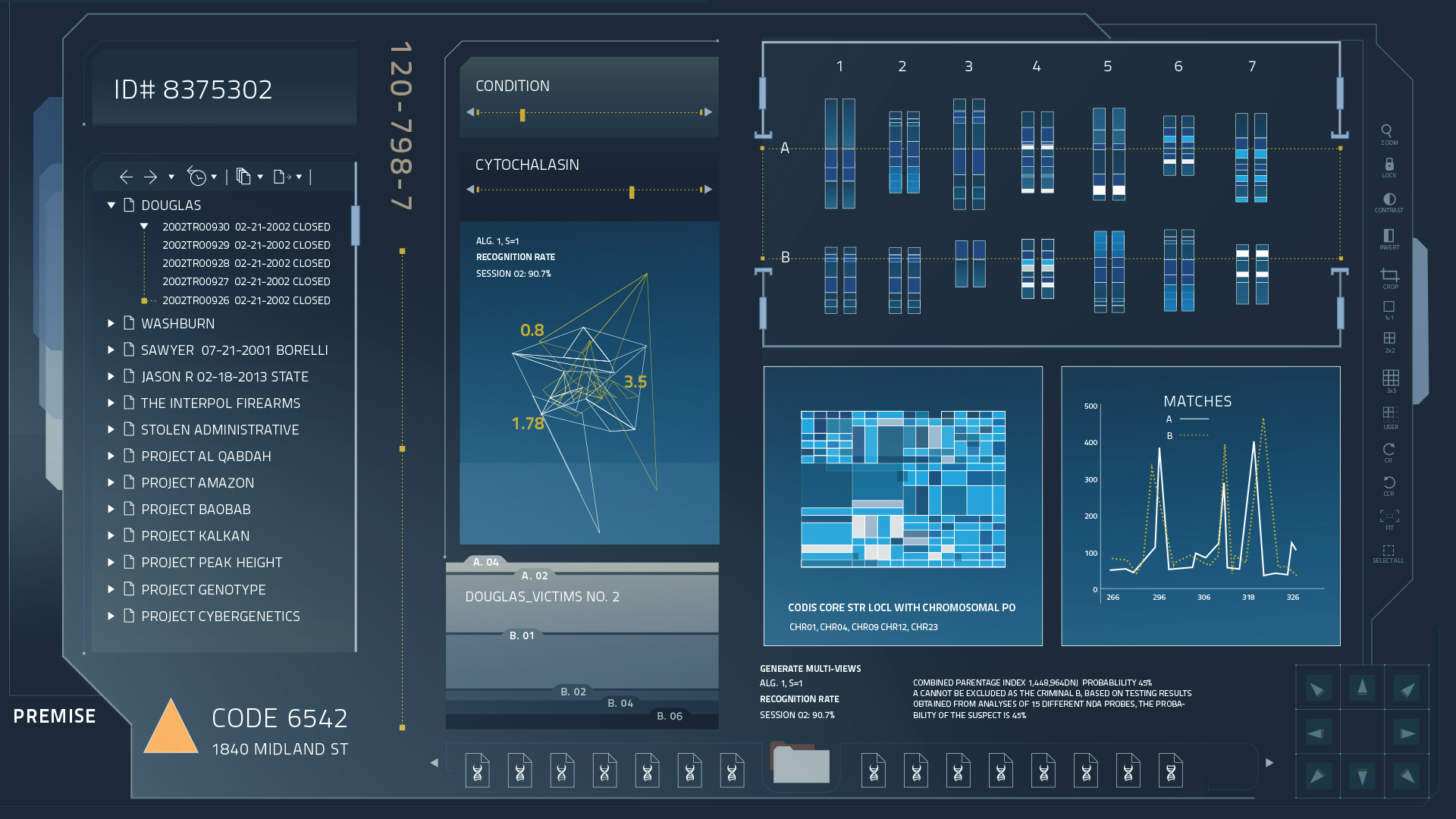Open the folder icon in the DNA file strip
This screenshot has height=819, width=1456.
(x=800, y=764)
